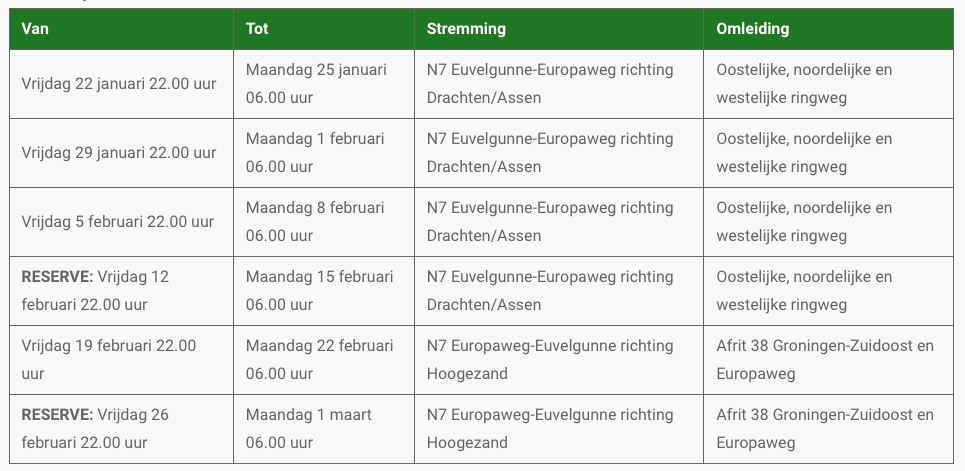
Task: Click the 'RESERVE: Vrijdag 26 februari' cell
Action: click(95, 429)
